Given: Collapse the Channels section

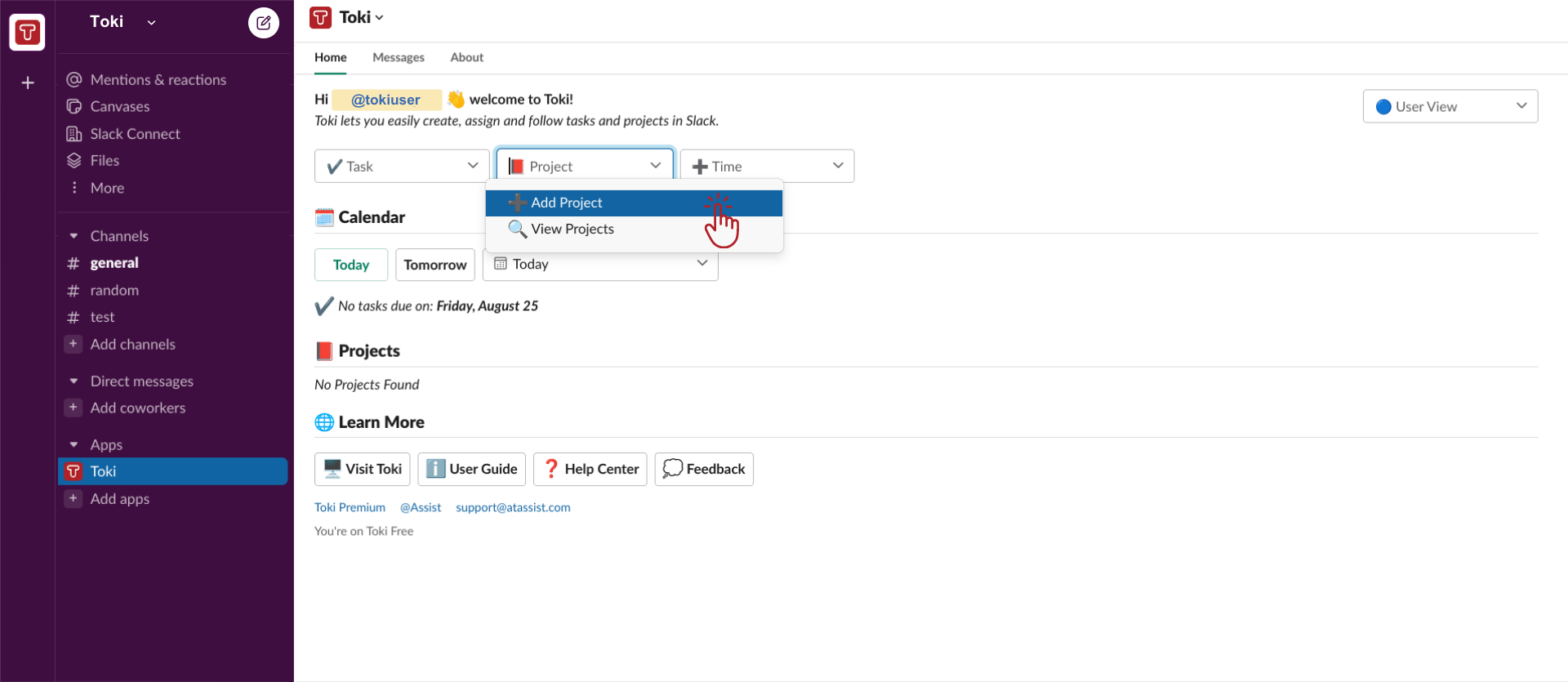Looking at the screenshot, I should click(x=73, y=236).
